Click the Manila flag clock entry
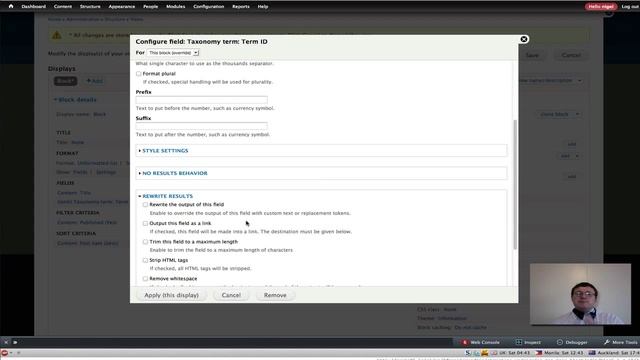640x360 pixels. point(559,353)
